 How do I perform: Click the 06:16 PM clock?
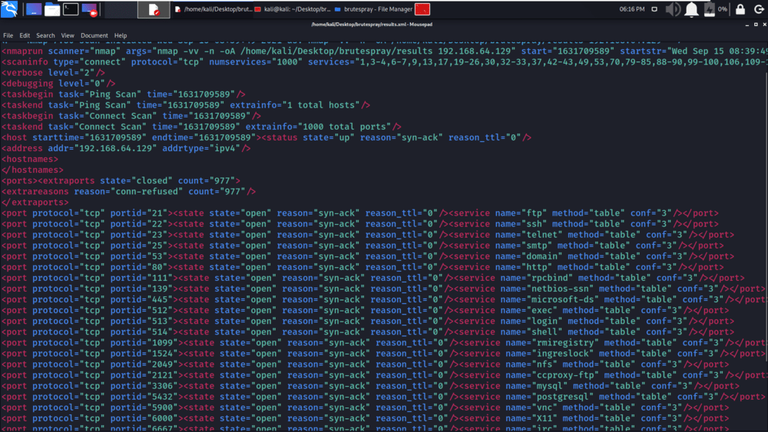coord(632,9)
